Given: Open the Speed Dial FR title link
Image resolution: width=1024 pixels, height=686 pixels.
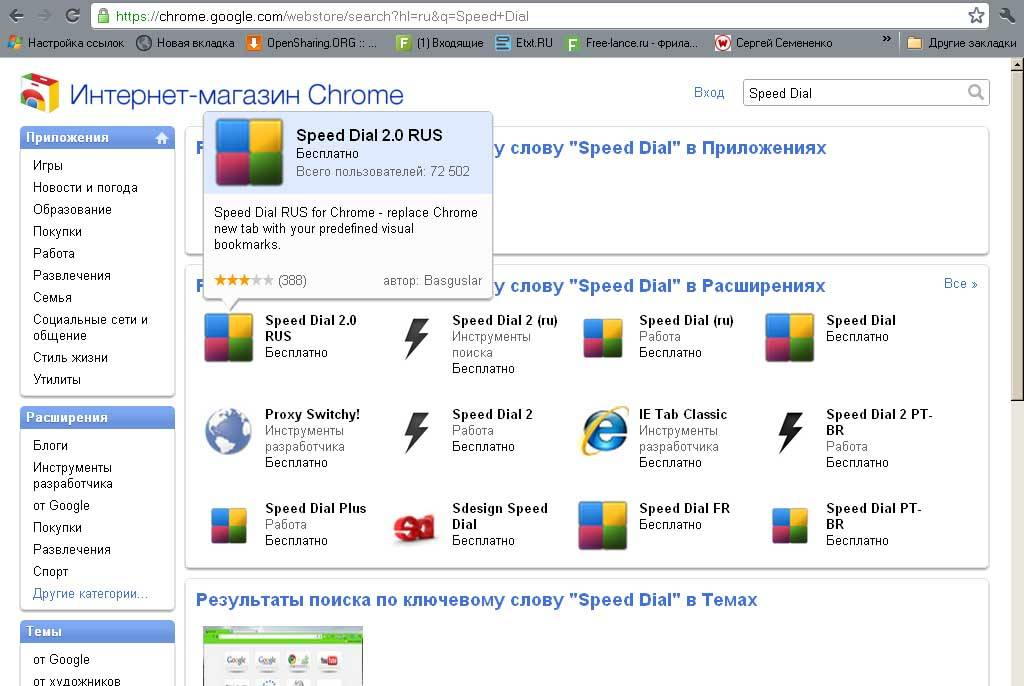Looking at the screenshot, I should [x=684, y=508].
